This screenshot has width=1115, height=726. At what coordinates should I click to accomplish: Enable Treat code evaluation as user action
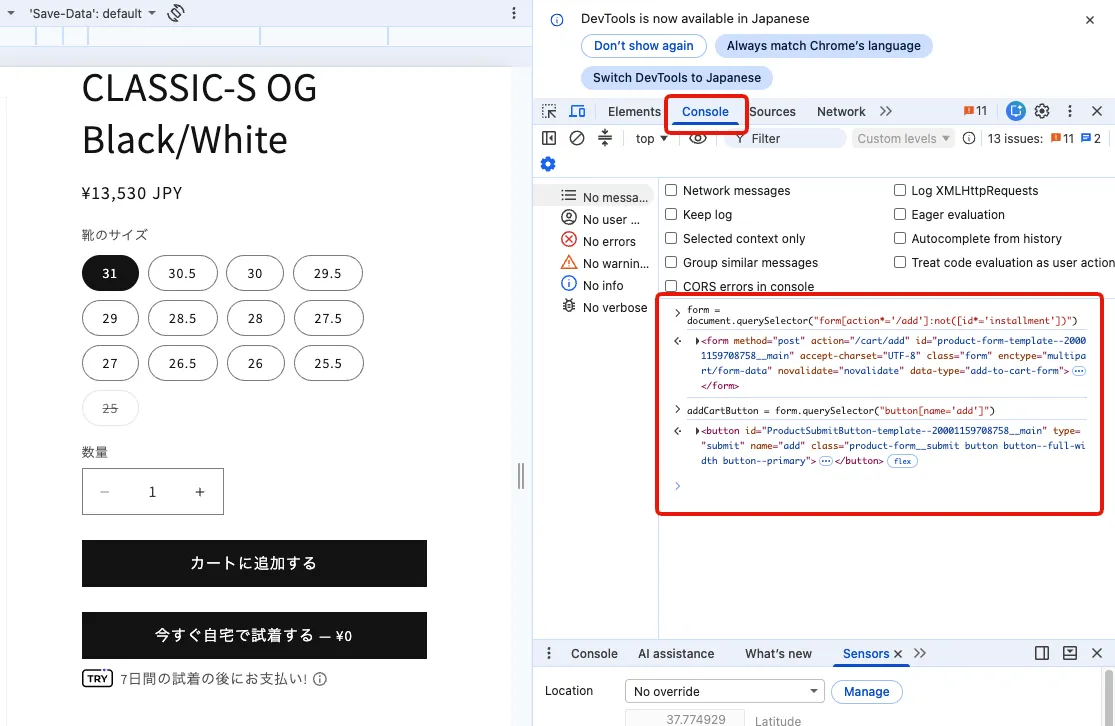[900, 262]
